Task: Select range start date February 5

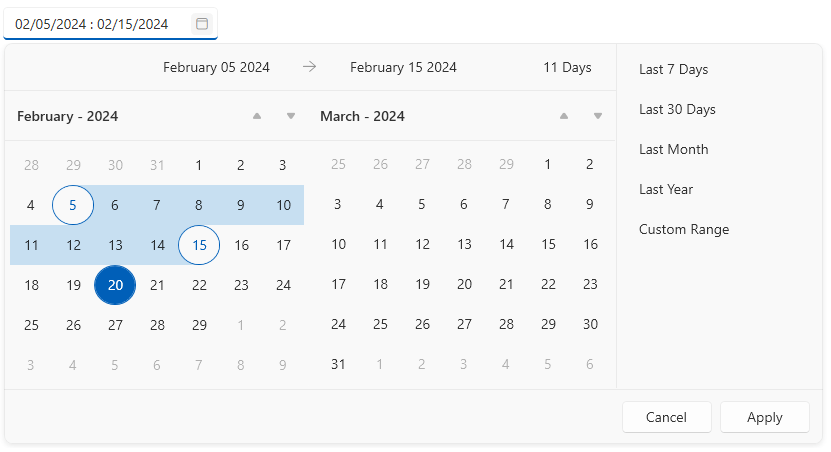Action: point(73,205)
